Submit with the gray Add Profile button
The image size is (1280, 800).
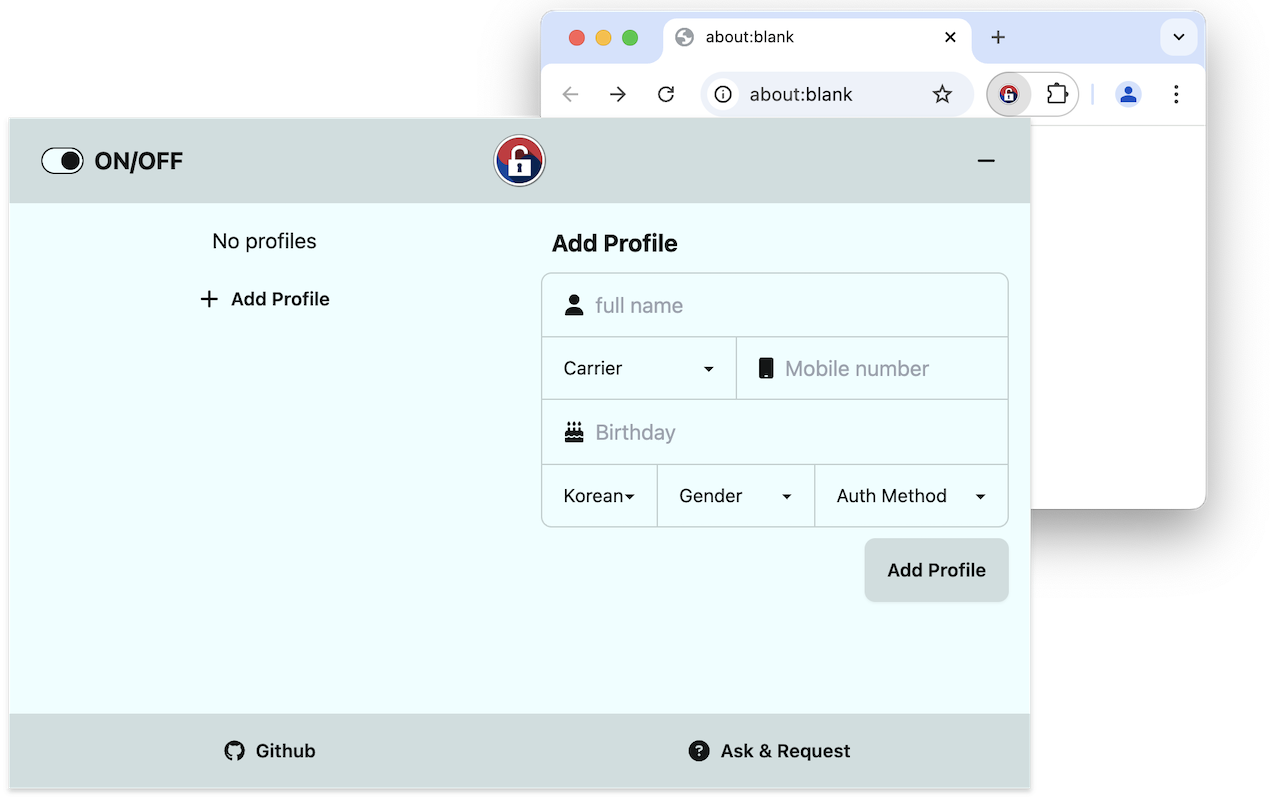[936, 570]
